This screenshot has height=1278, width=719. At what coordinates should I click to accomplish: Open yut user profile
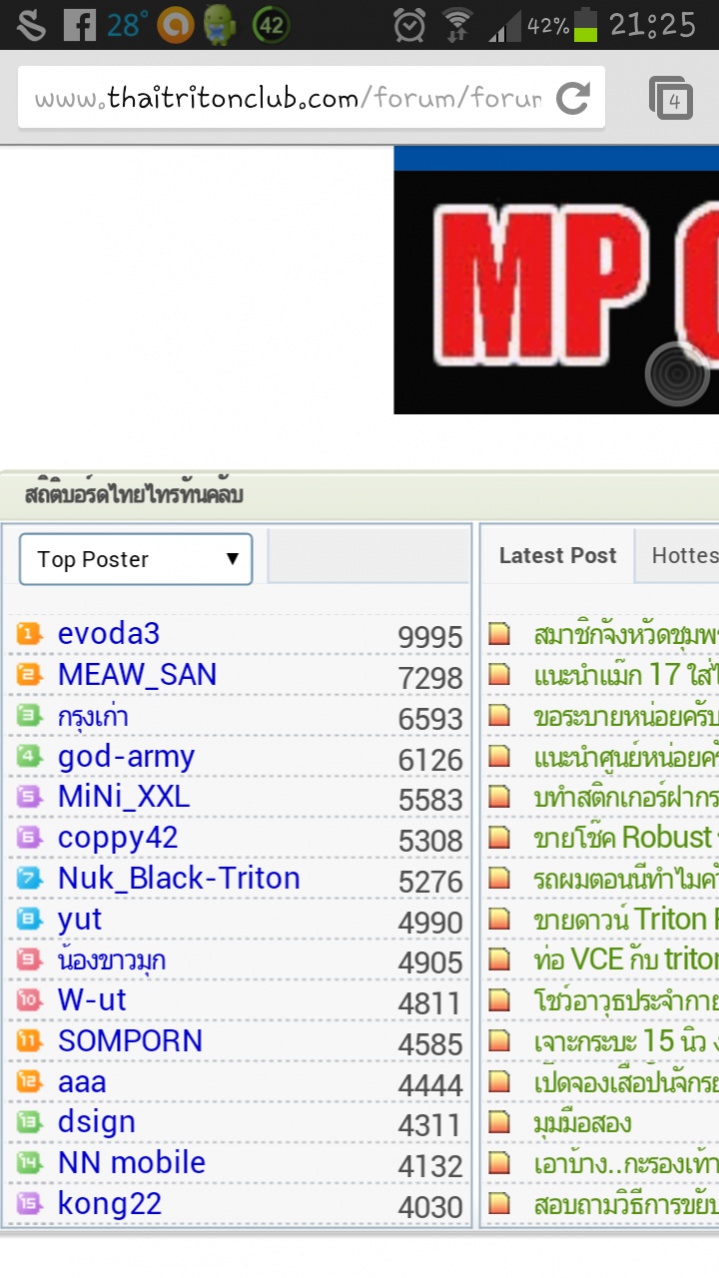pos(80,920)
